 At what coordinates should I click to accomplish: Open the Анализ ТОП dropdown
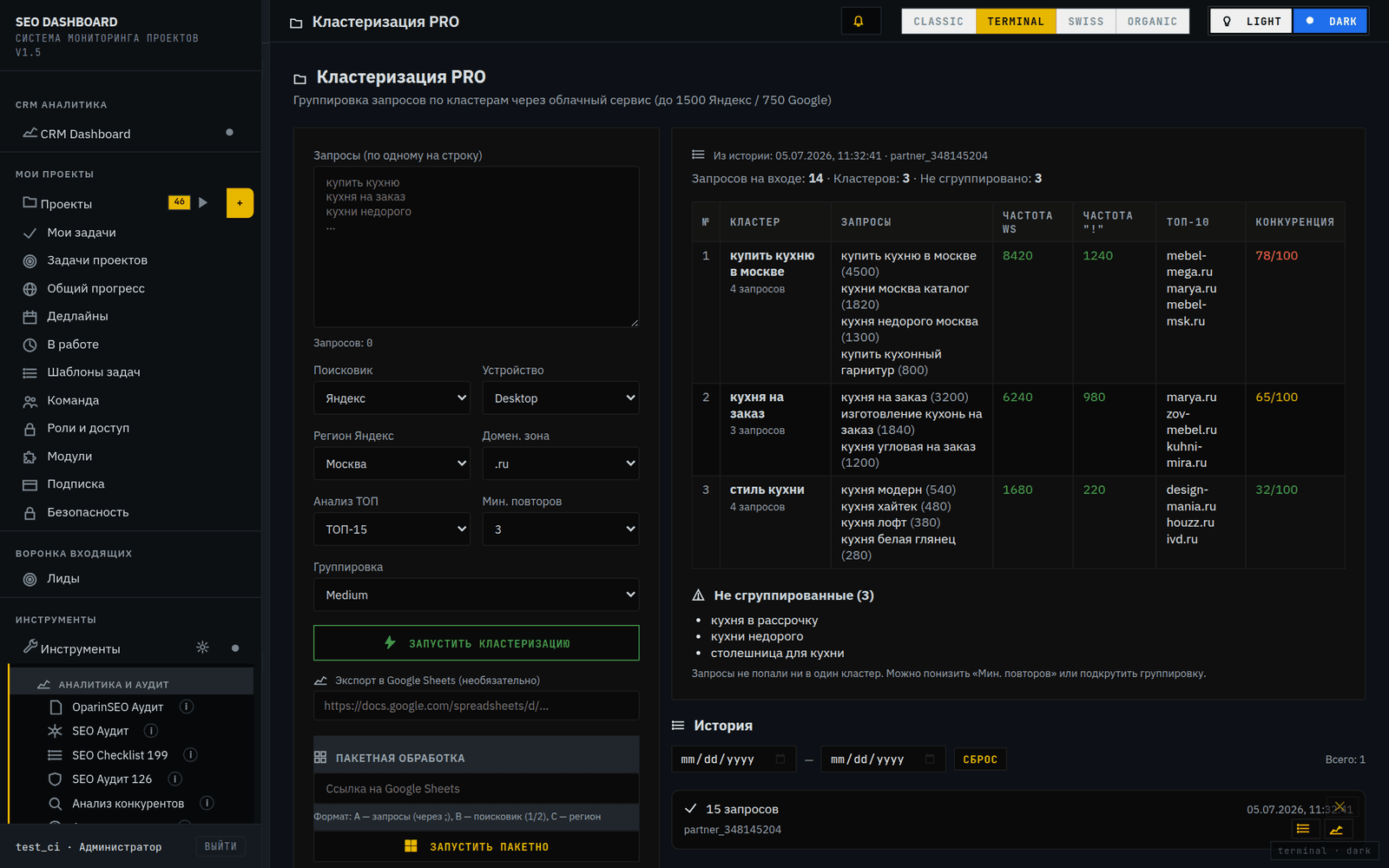coord(392,529)
